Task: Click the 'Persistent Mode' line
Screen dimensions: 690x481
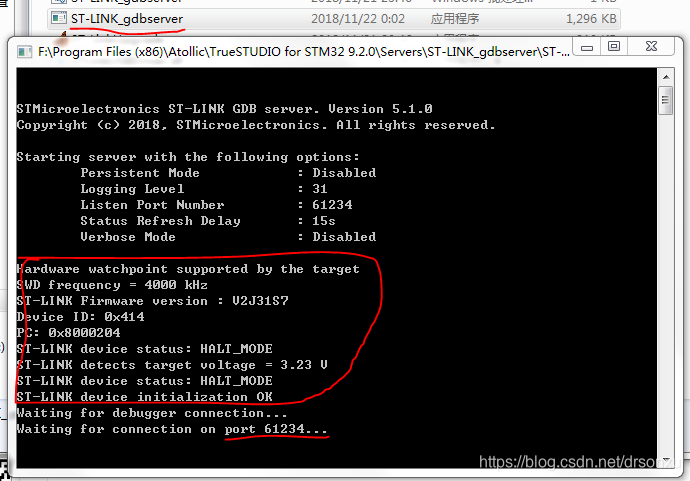Action: pos(228,173)
